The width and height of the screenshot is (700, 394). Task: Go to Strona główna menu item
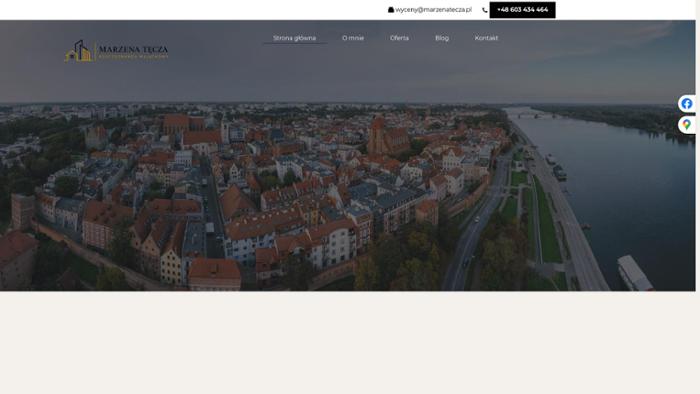tap(295, 38)
